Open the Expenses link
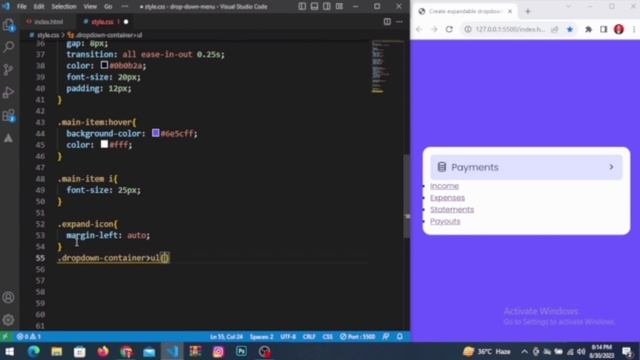The image size is (640, 360). pos(447,198)
